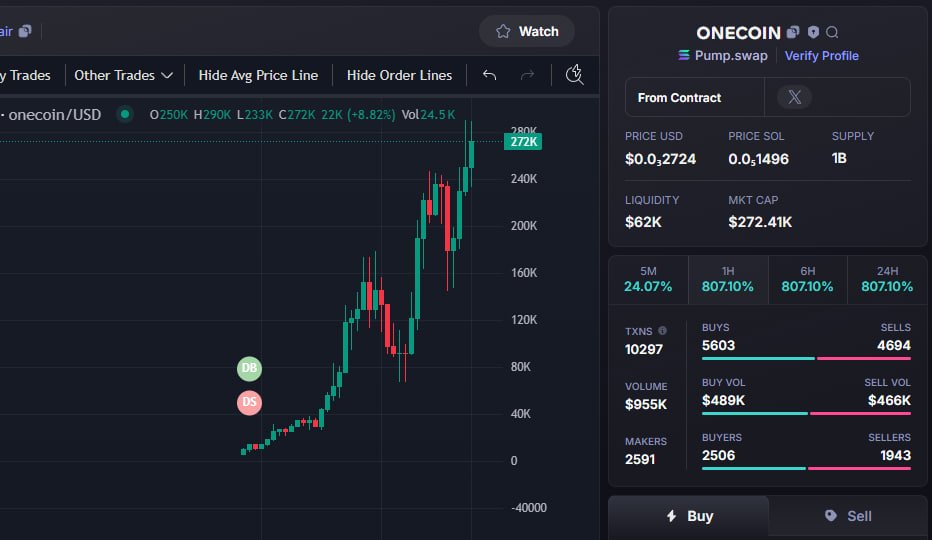Screen dimensions: 932x540
Task: Click the TXNS count 10297
Action: point(643,349)
